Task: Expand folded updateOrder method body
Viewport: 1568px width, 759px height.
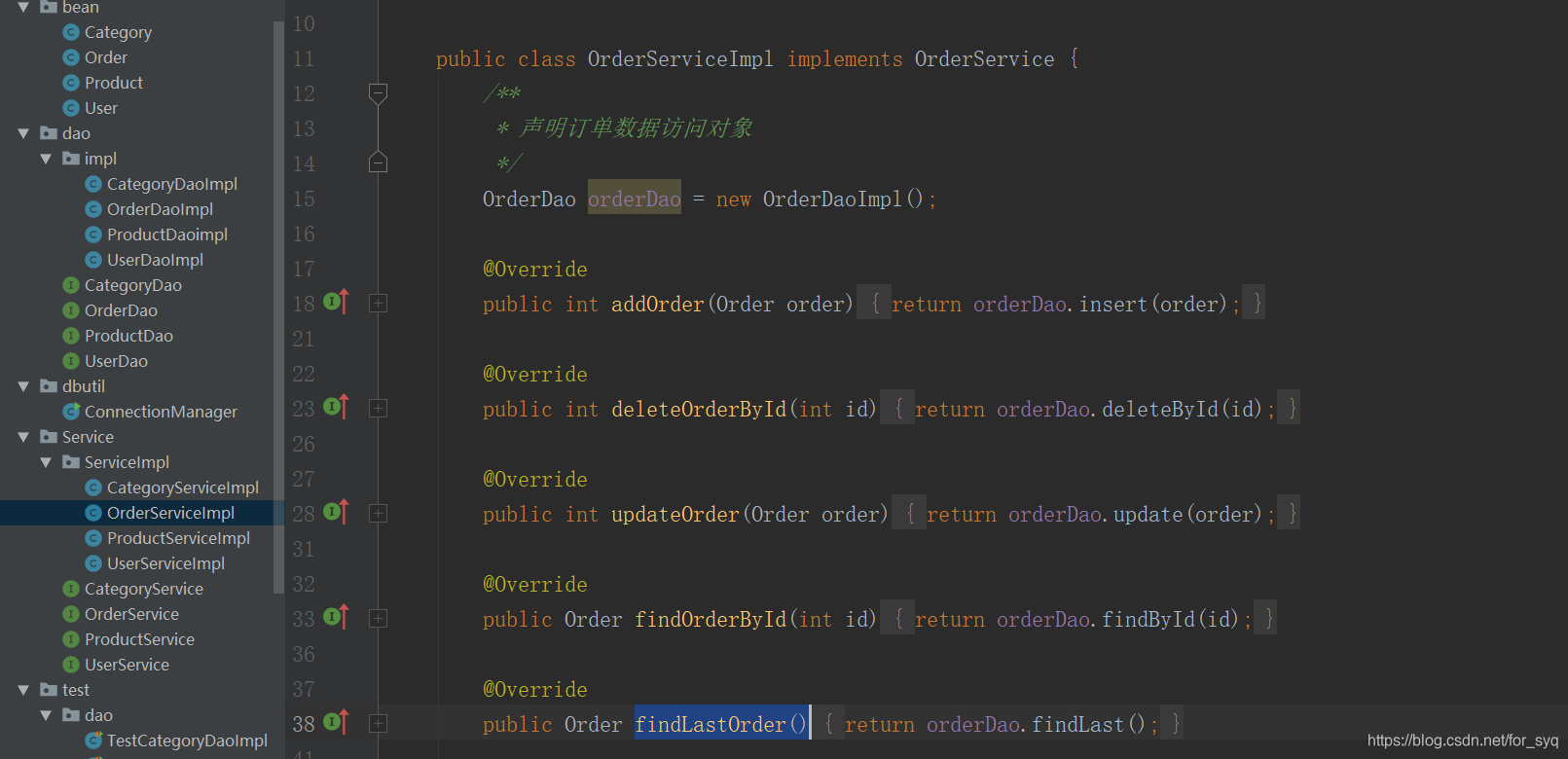Action: pos(379,514)
